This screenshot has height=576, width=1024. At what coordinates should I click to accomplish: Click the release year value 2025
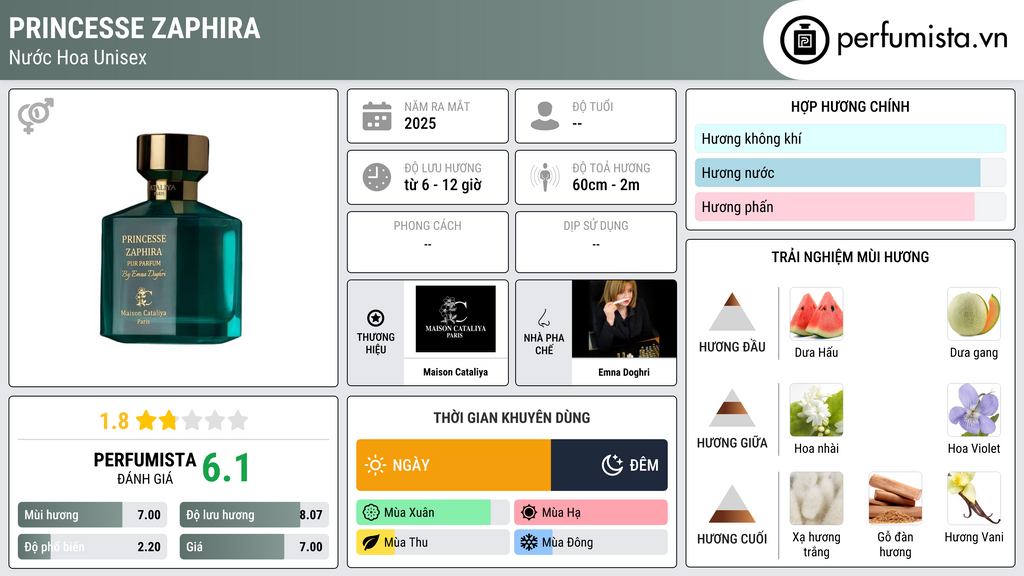coord(420,123)
